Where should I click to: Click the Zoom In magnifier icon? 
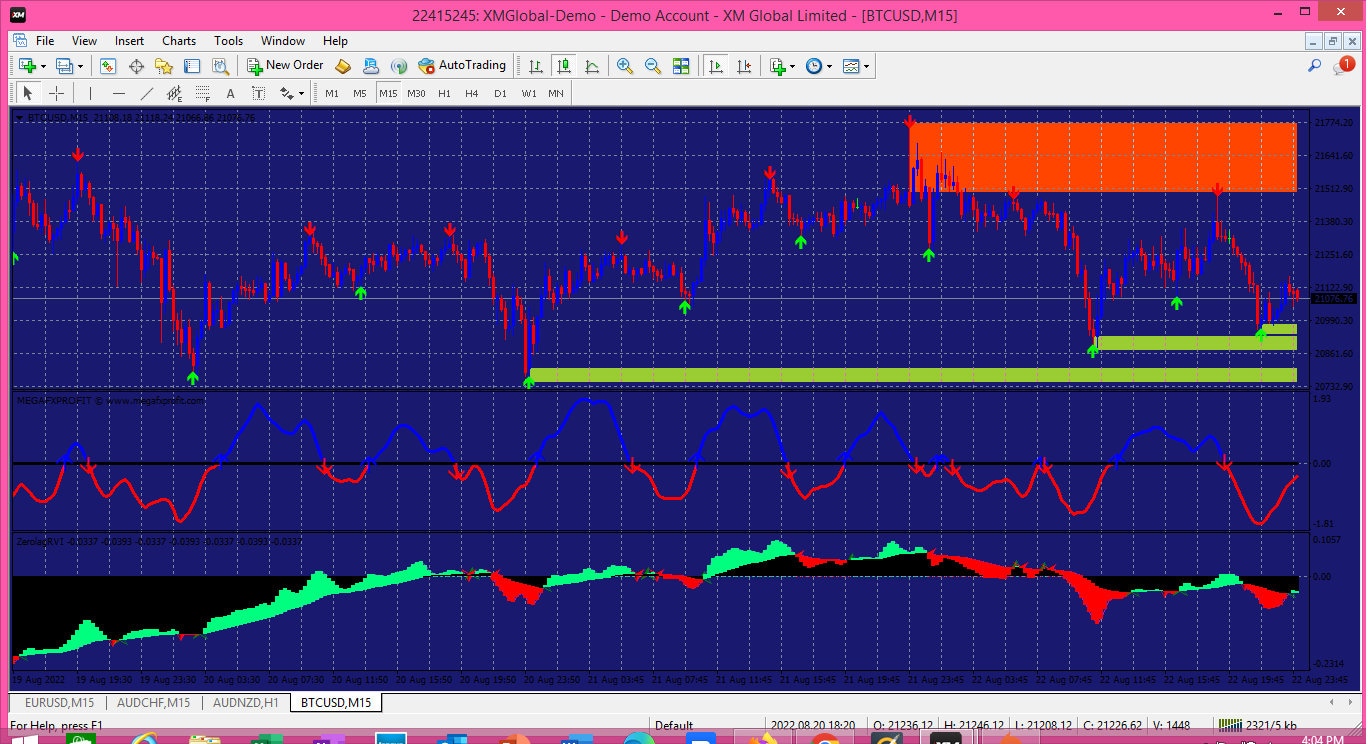[625, 66]
